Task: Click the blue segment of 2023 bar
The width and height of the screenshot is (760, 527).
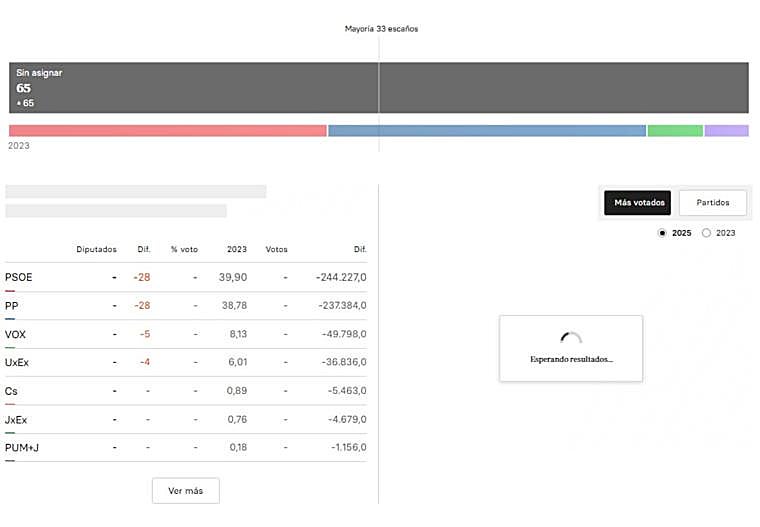Action: coord(486,131)
